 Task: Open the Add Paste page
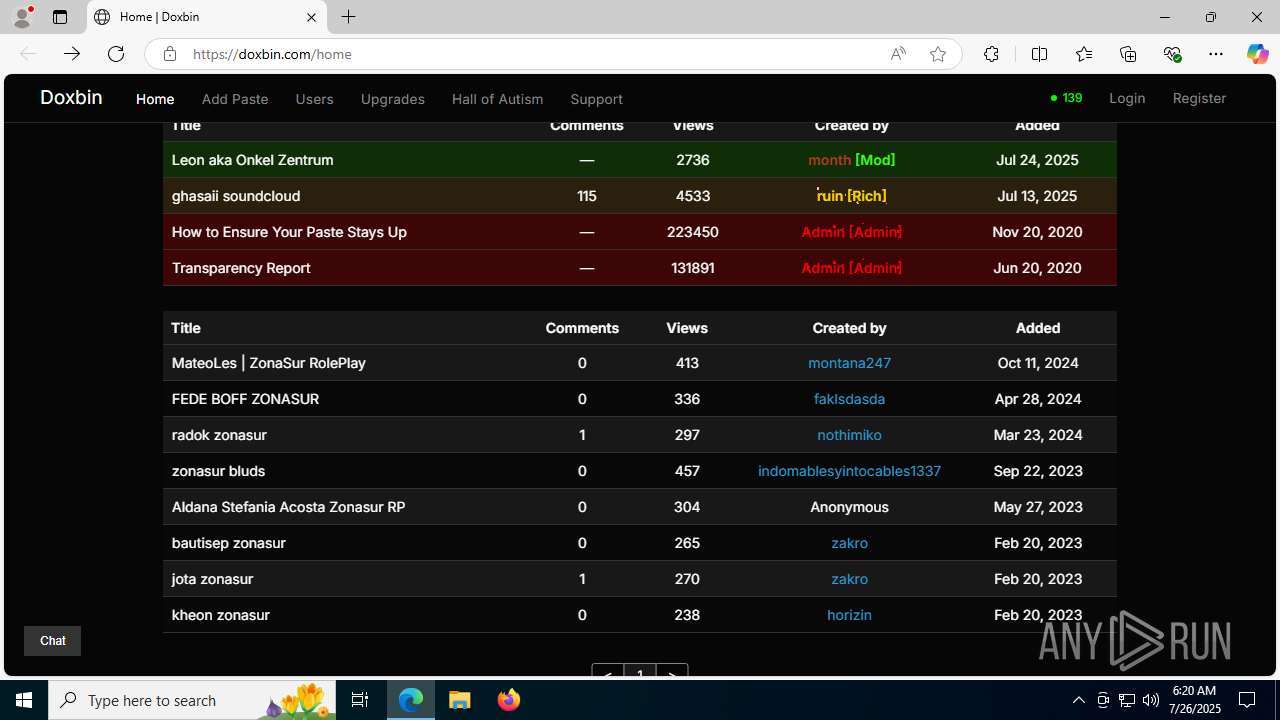235,99
